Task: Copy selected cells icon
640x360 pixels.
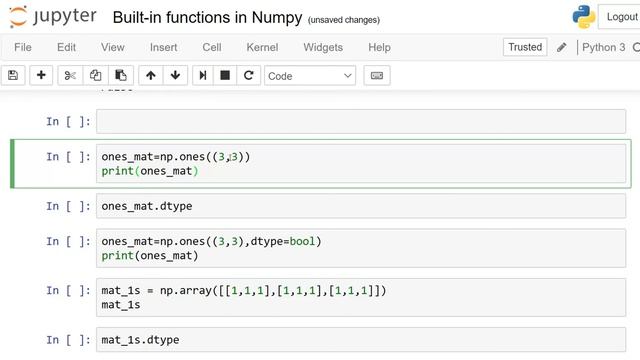Action: point(96,76)
